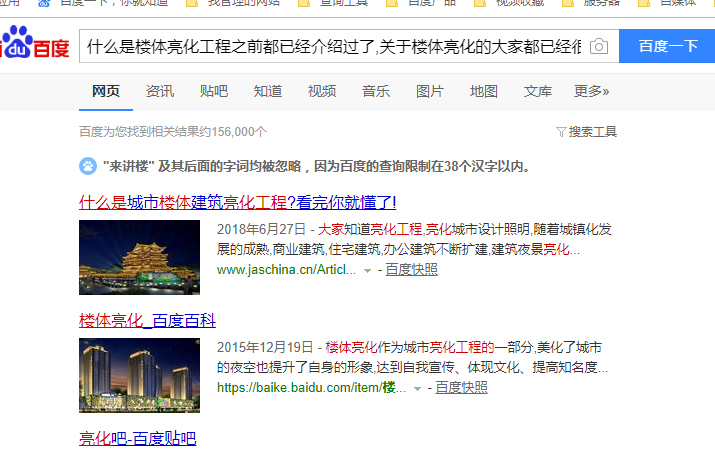Open 搜索工具 search tools
The image size is (715, 454).
tap(592, 132)
